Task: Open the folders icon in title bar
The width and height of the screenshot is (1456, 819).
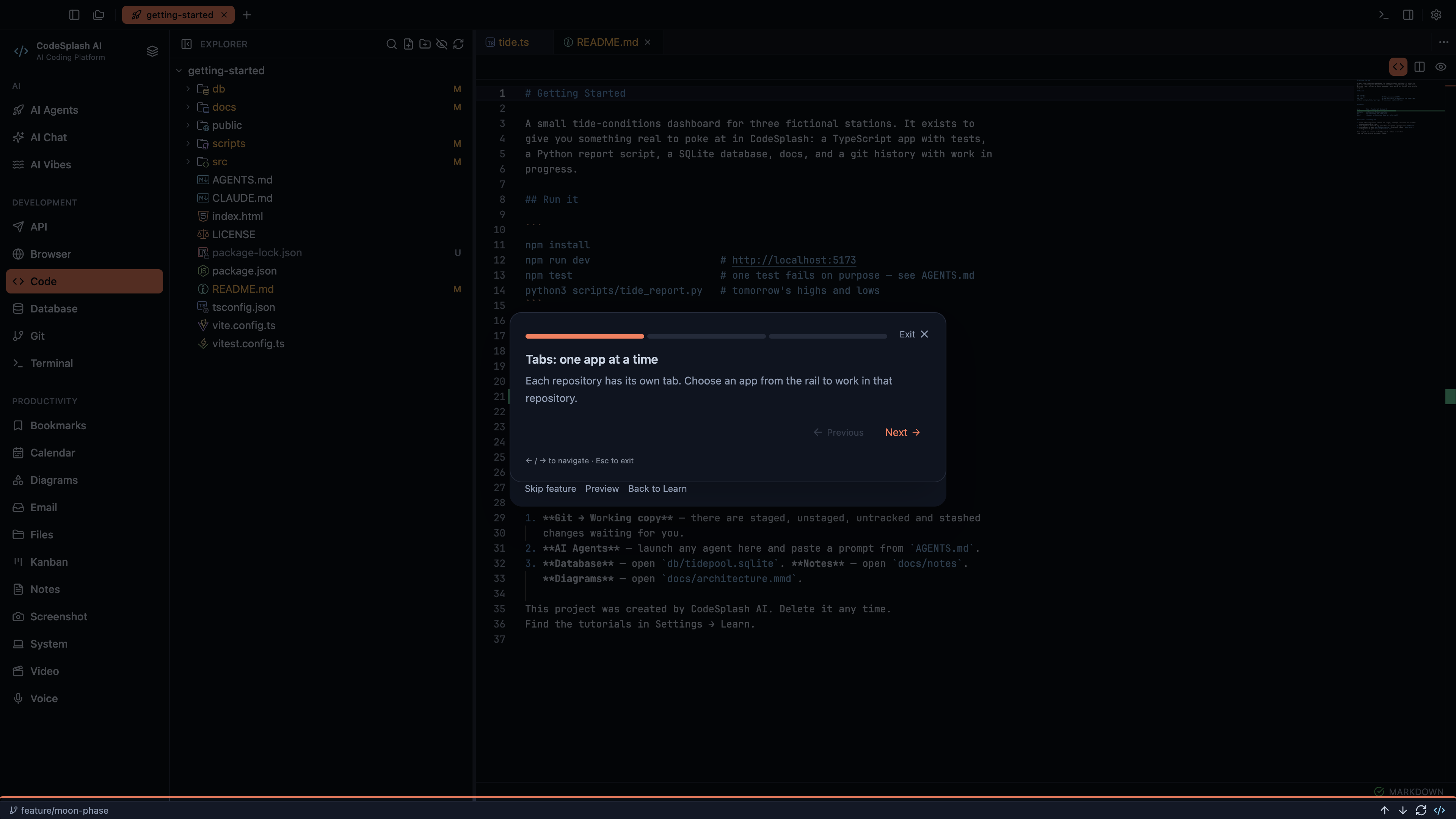Action: [99, 15]
